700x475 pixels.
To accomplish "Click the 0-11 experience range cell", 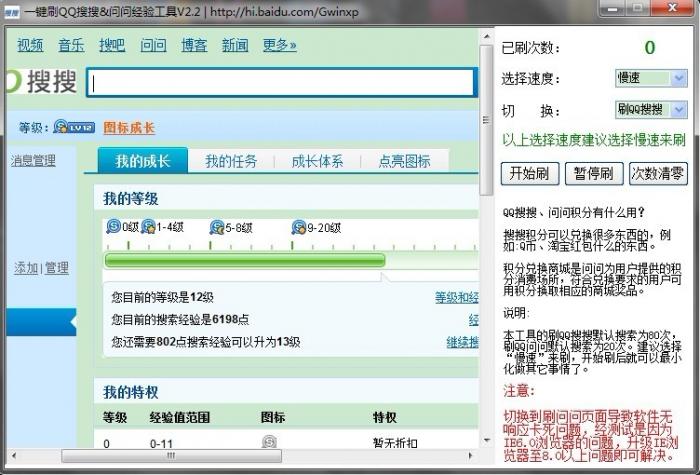I will click(x=161, y=444).
